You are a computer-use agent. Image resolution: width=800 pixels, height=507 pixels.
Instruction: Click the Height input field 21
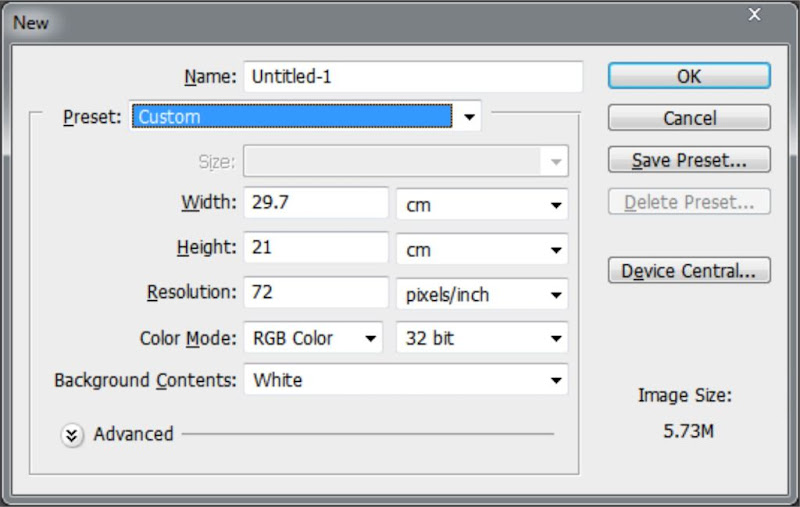pos(316,247)
